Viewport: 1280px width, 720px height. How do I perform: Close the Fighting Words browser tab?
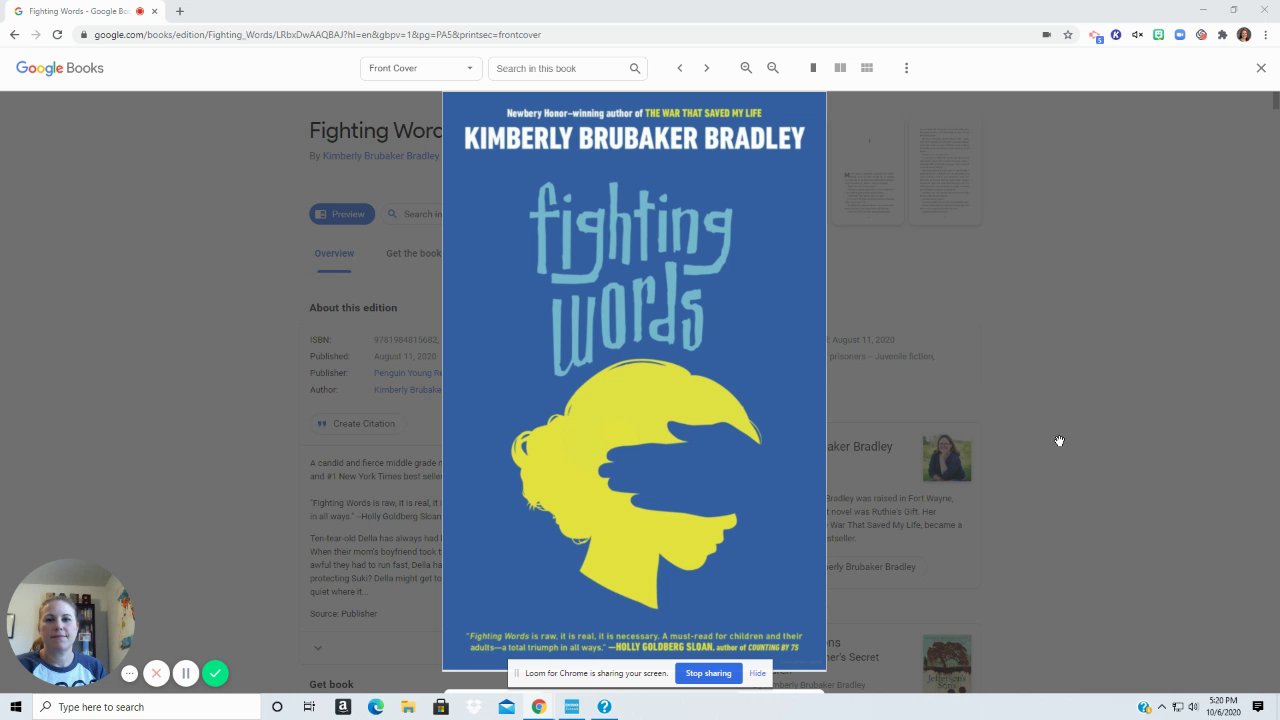click(x=154, y=11)
